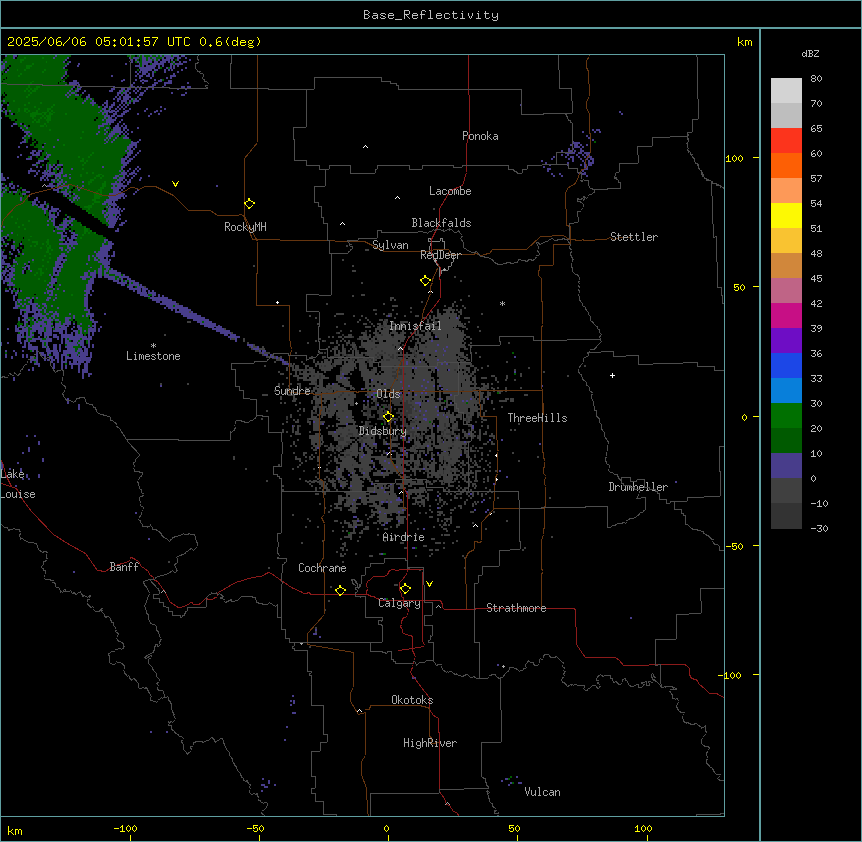Select the yellow diamond marker below Cochrane
Viewport: 862px width, 842px height.
click(x=340, y=590)
